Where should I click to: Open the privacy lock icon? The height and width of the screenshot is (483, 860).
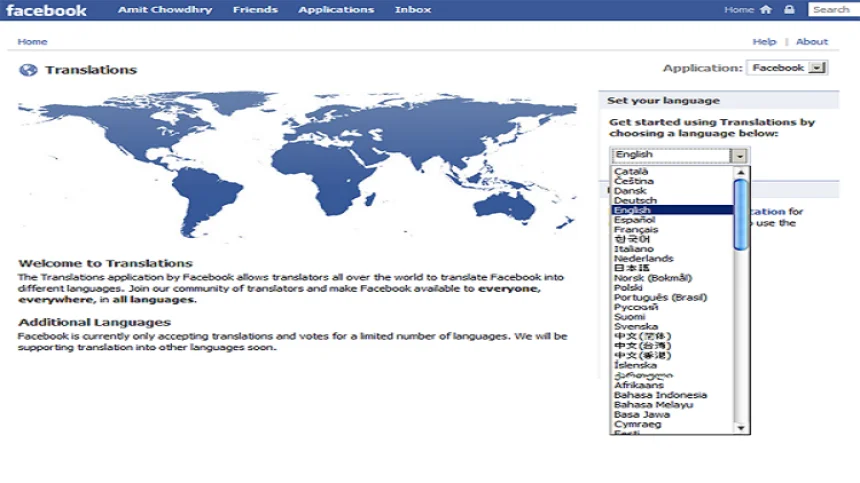click(x=789, y=9)
